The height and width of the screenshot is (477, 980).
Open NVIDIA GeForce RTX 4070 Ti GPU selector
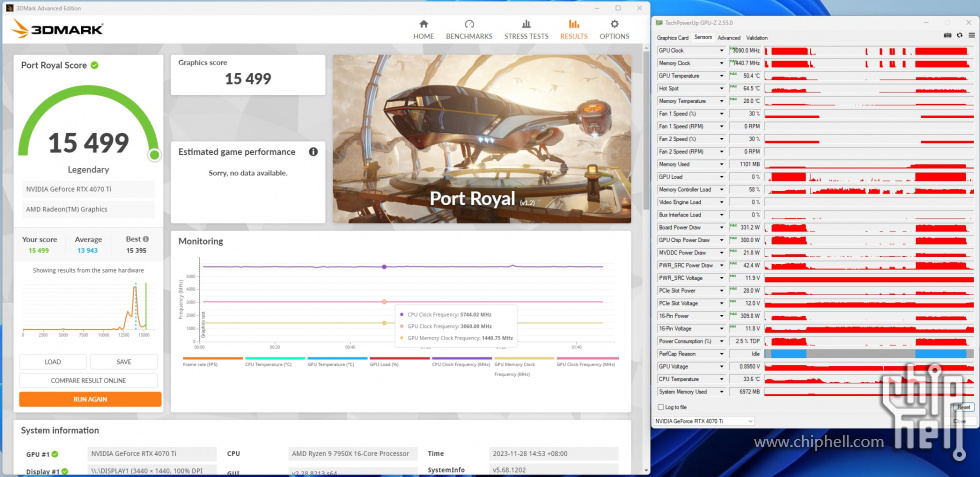pos(703,421)
